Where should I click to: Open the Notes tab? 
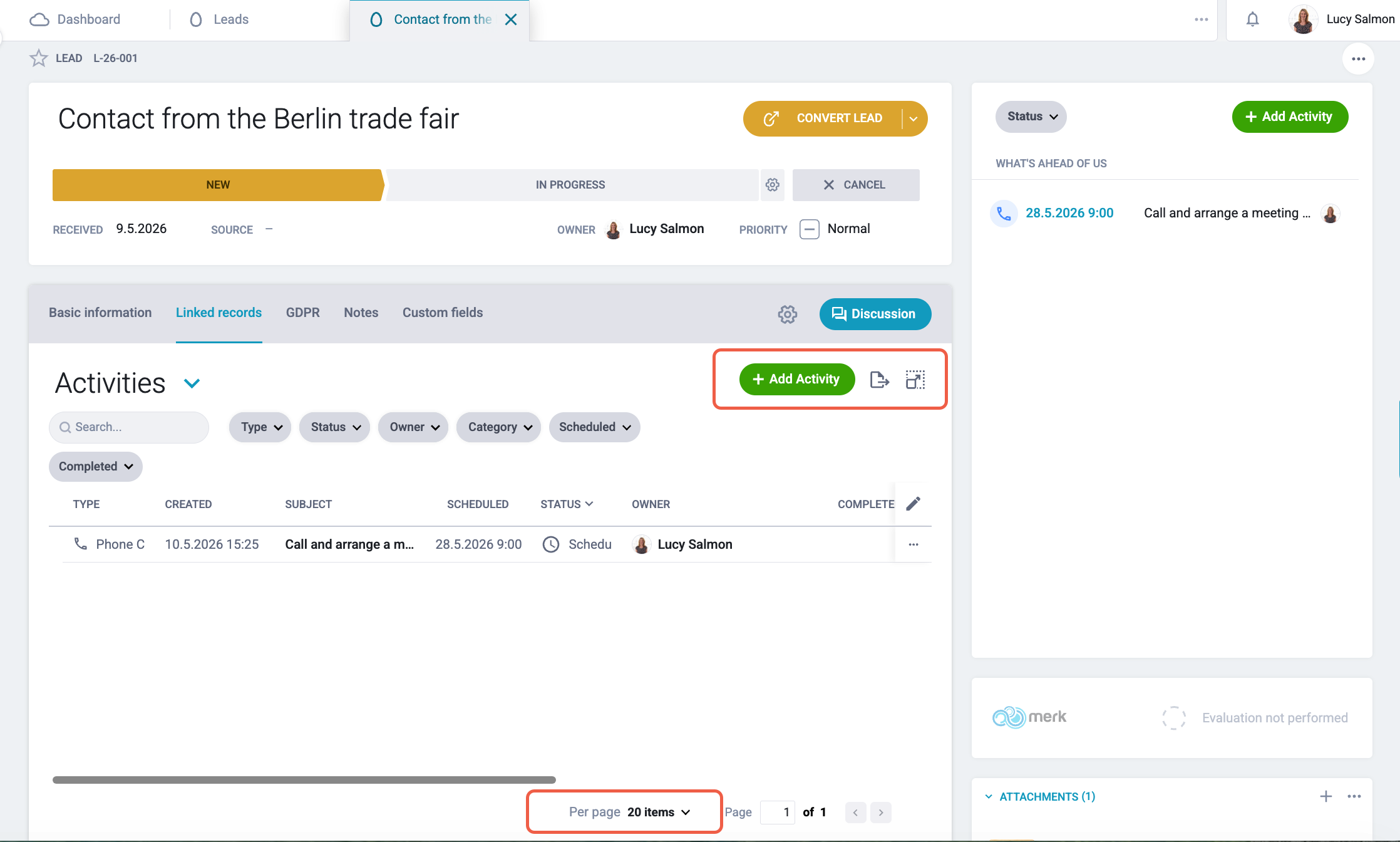point(361,313)
